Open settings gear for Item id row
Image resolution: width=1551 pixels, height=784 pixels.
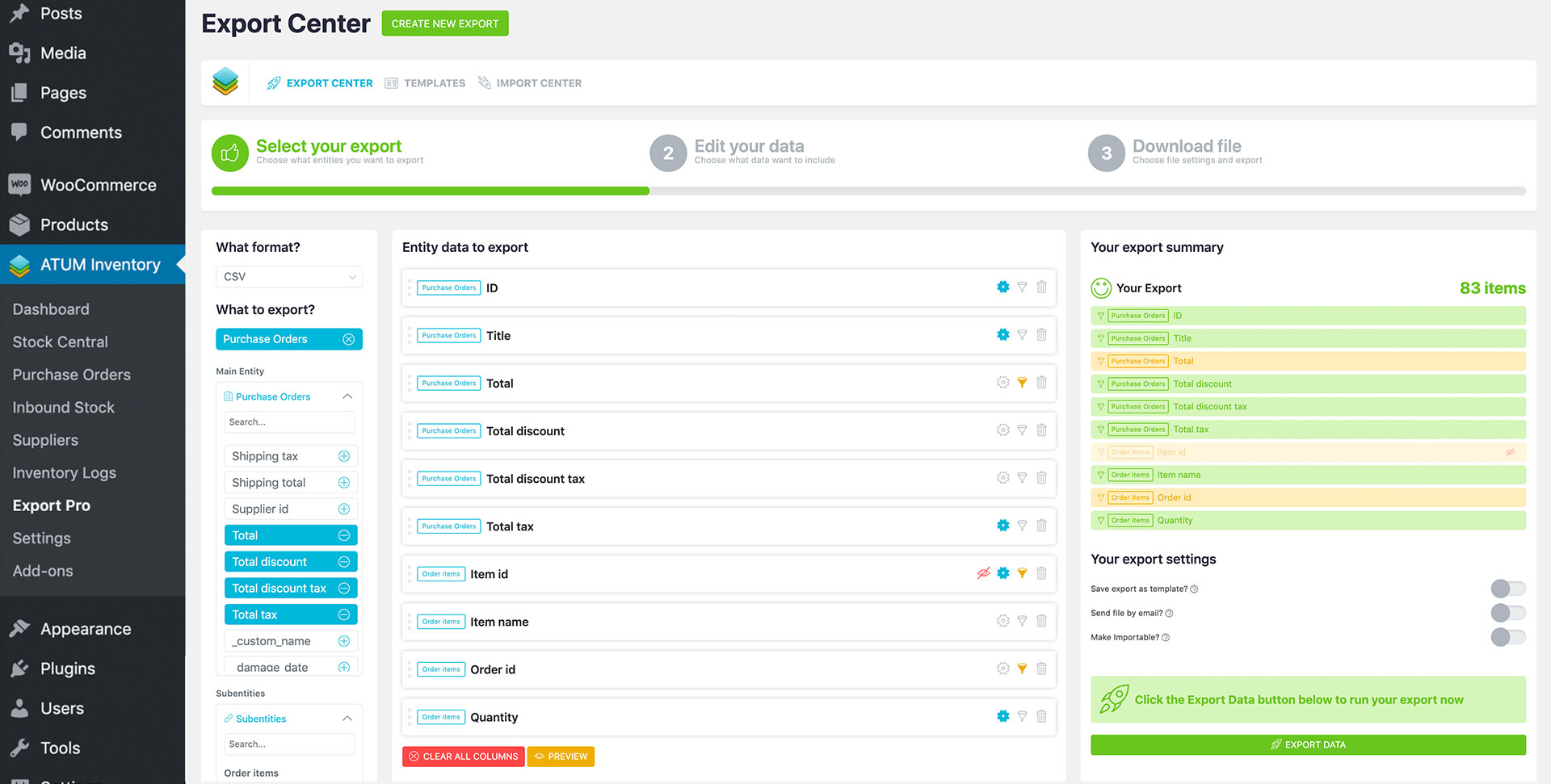pyautogui.click(x=1002, y=572)
